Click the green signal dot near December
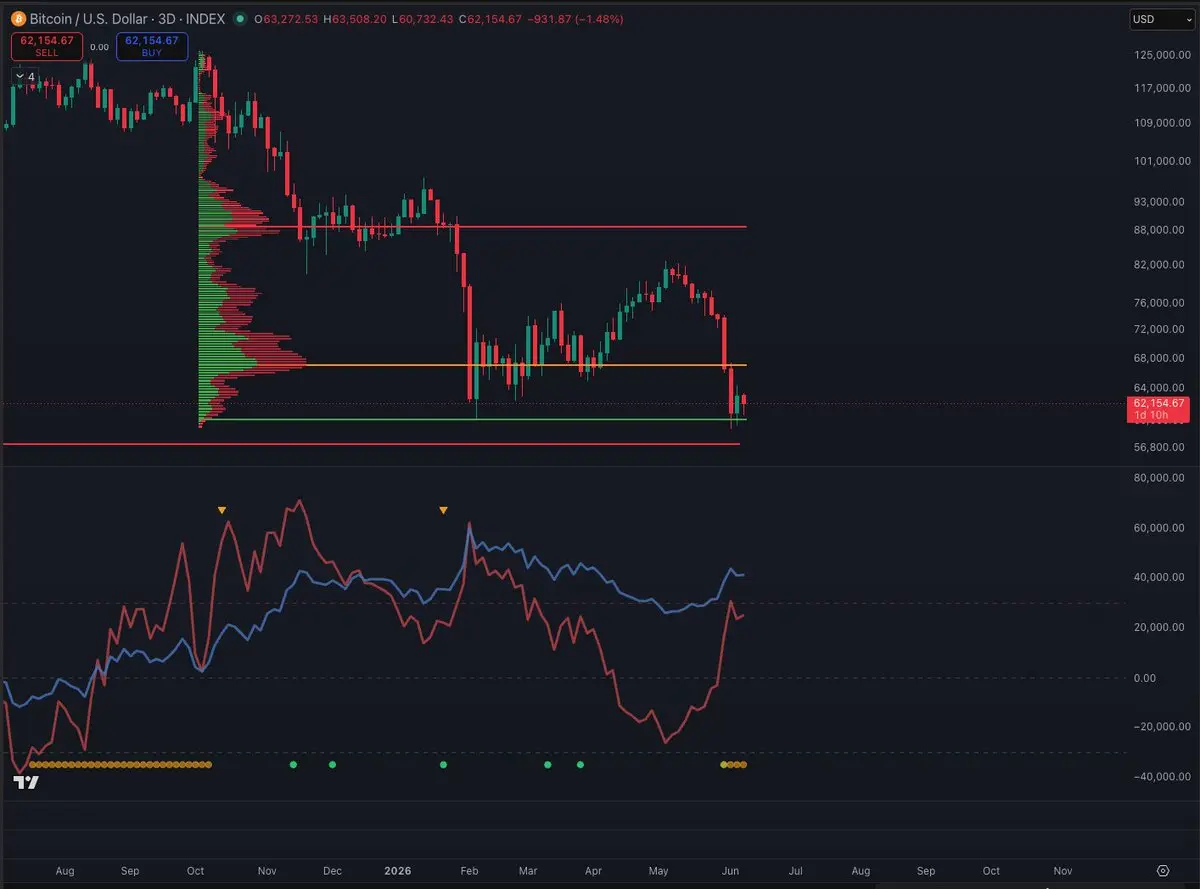Viewport: 1200px width, 889px height. (x=332, y=765)
